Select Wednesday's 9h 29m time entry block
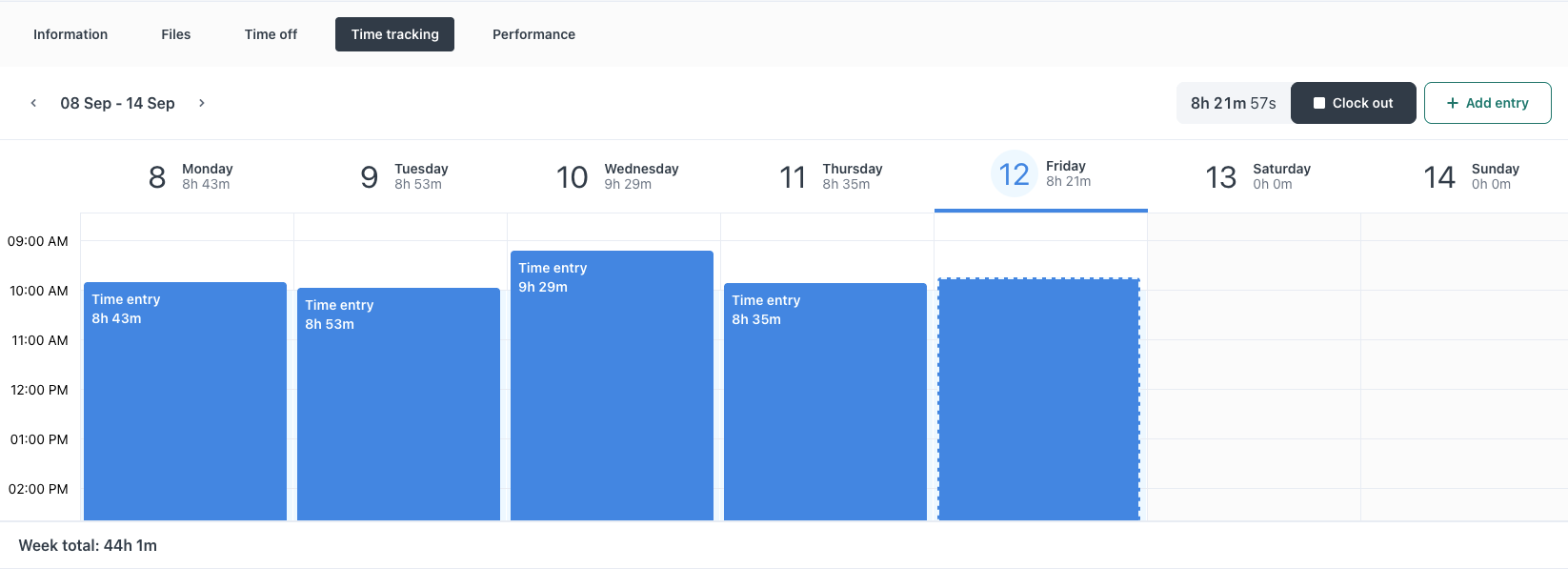Screen dimensions: 1568x569 [x=612, y=385]
